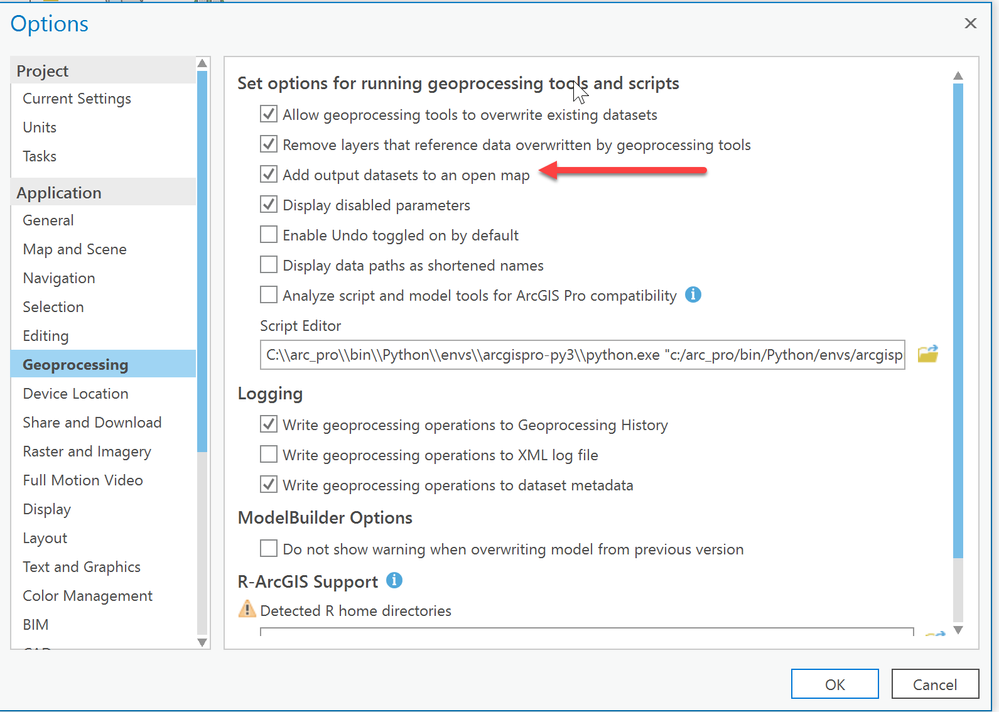Screen dimensions: 999x712
Task: Close the Options dialog with X
Action: 970,23
